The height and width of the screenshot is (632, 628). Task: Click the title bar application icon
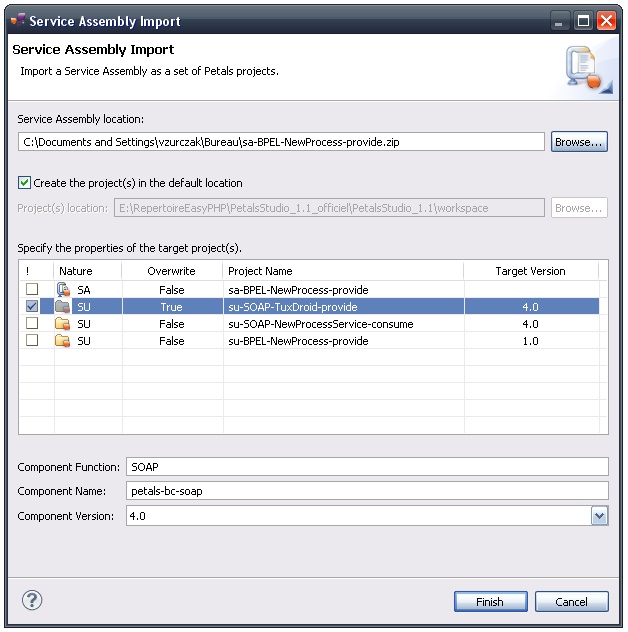point(17,19)
